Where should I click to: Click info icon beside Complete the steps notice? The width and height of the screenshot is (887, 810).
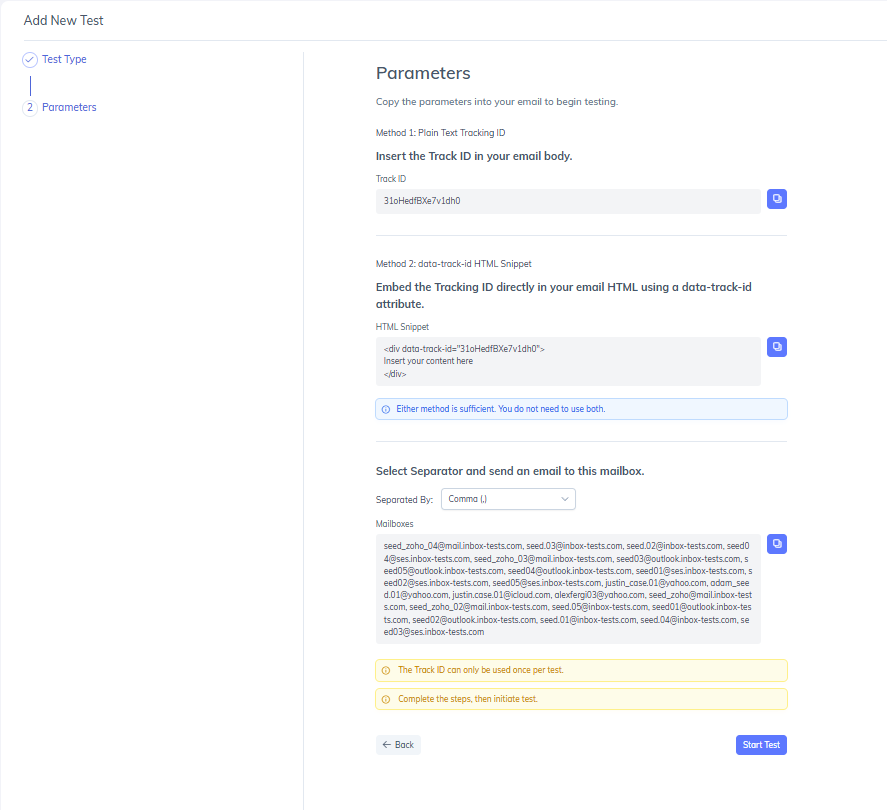(x=386, y=700)
